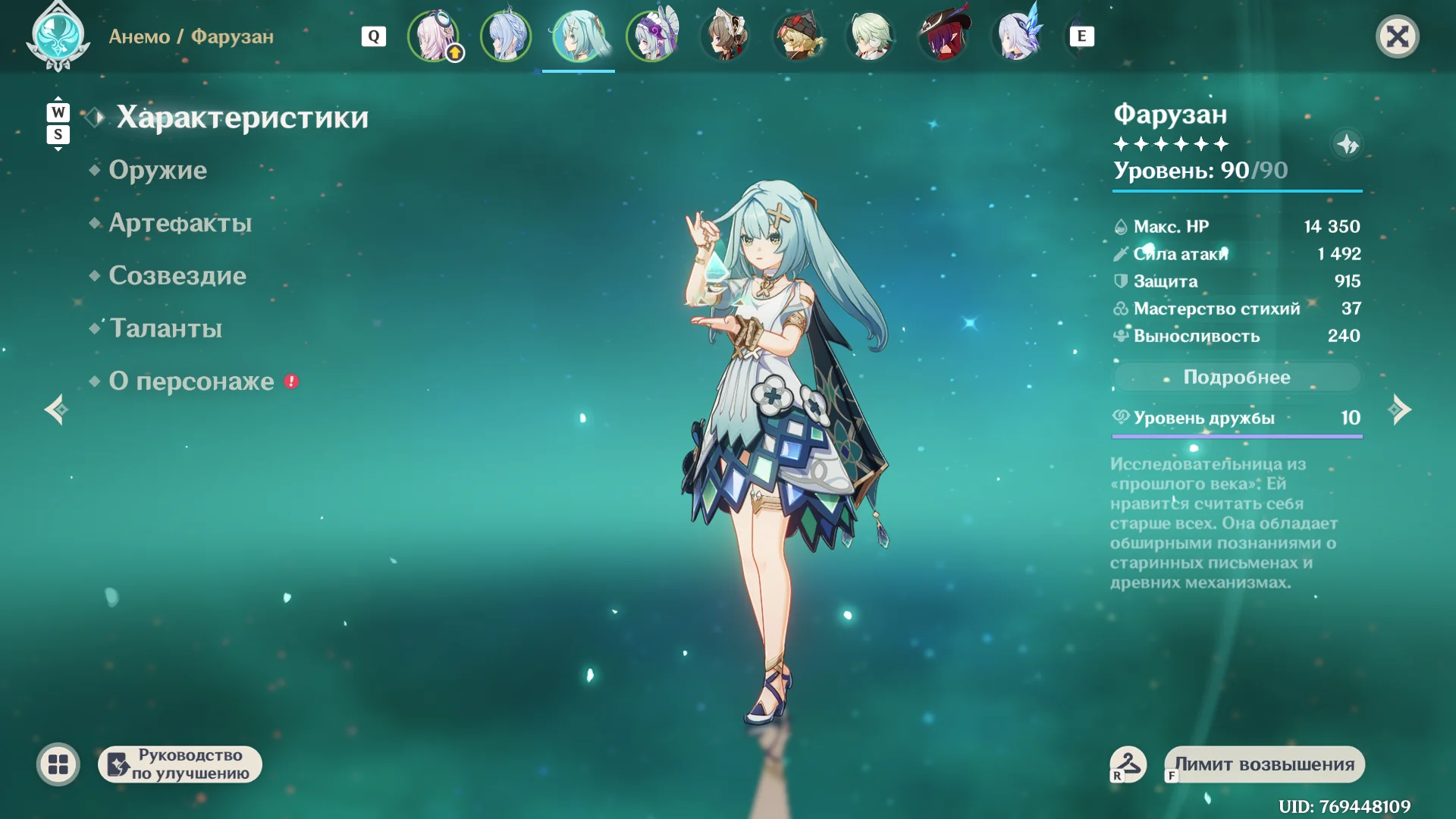Viewport: 1456px width, 819px height.
Task: Click the Анемо / Фарузан header text
Action: click(191, 36)
